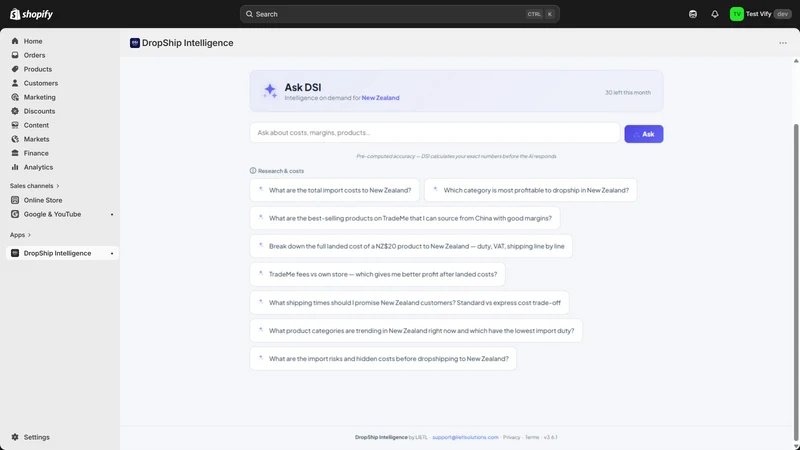Click the Markets globe icon
This screenshot has width=800, height=450.
[x=15, y=139]
